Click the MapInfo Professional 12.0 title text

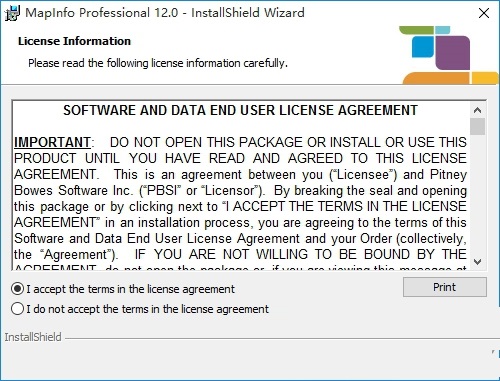tap(102, 13)
